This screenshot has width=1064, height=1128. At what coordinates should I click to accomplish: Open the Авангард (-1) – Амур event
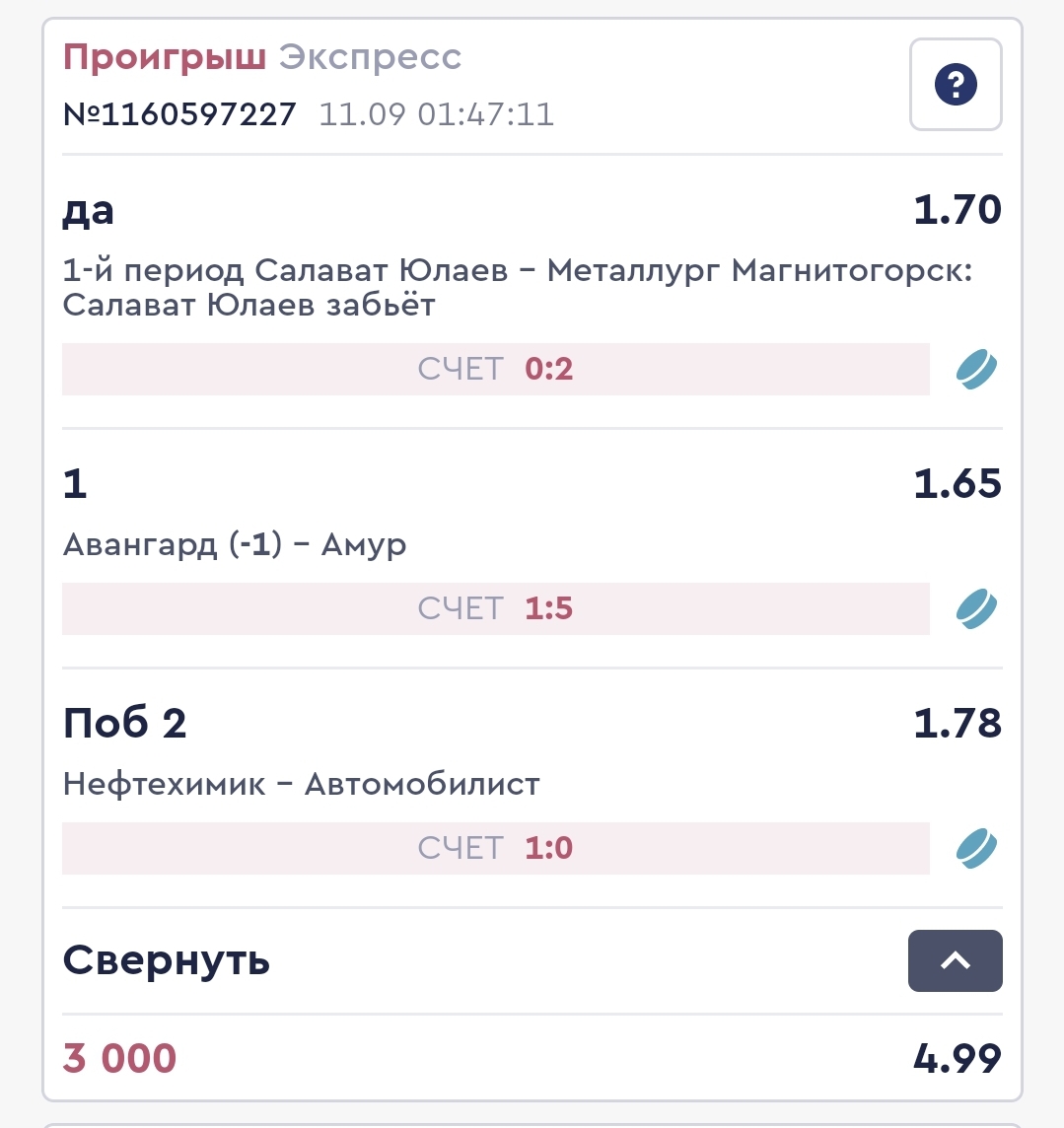(235, 544)
